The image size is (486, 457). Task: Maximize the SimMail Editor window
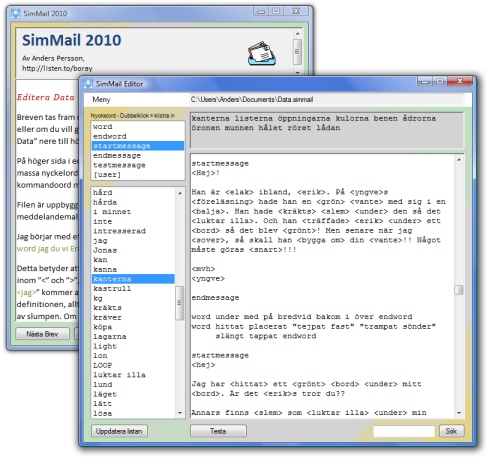point(440,81)
